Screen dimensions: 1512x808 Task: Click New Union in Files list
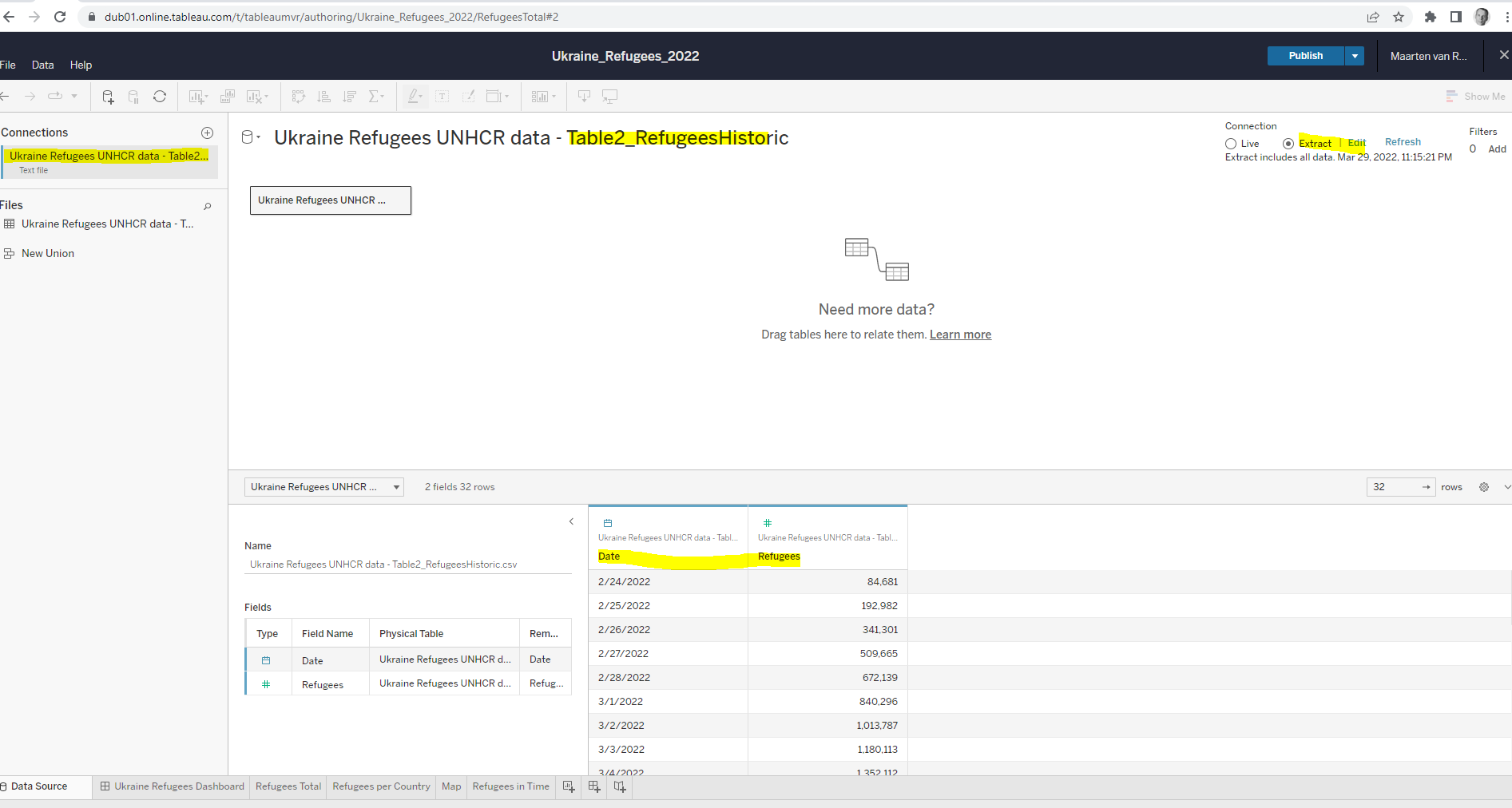(x=48, y=254)
